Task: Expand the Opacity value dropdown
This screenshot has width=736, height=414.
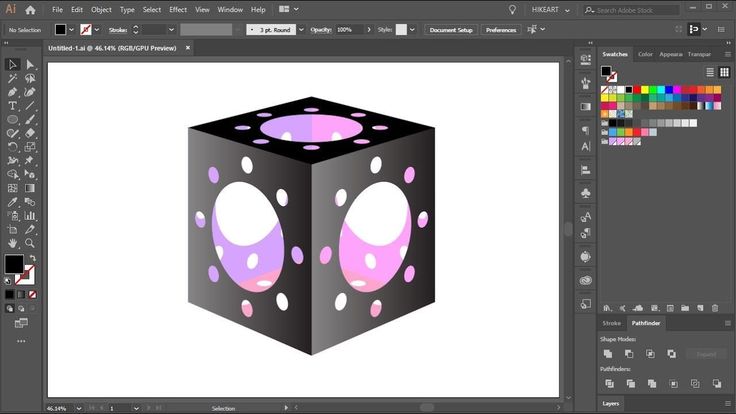Action: click(x=371, y=30)
